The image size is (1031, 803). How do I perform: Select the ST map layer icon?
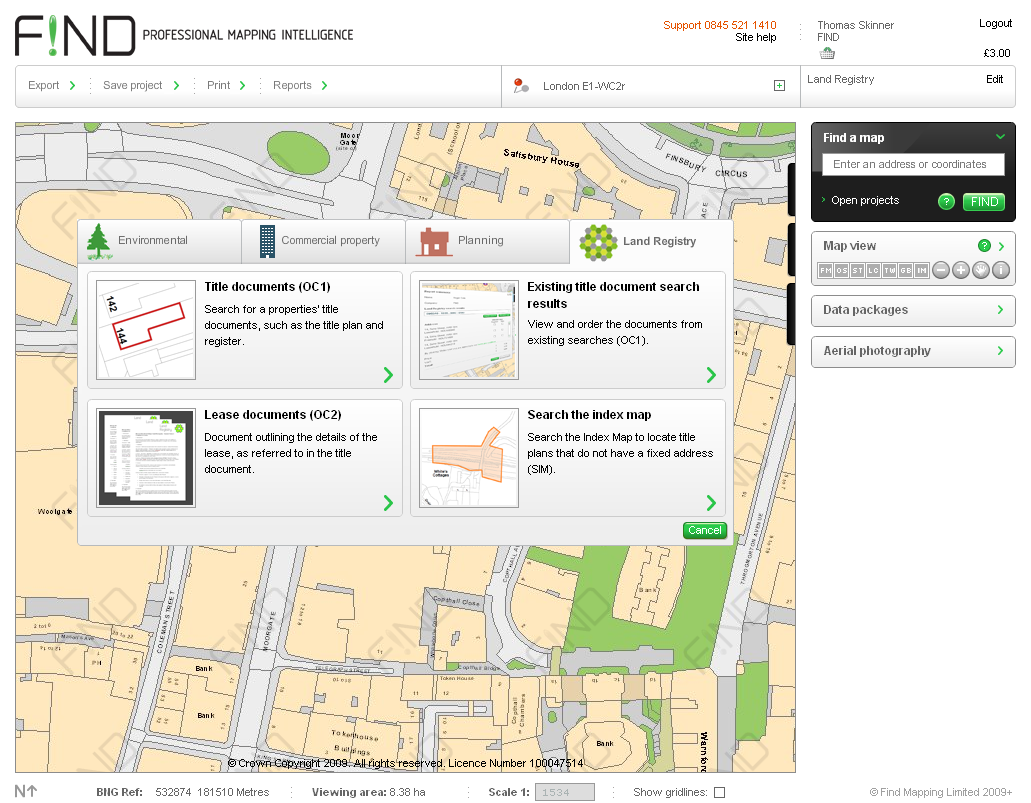click(x=857, y=270)
